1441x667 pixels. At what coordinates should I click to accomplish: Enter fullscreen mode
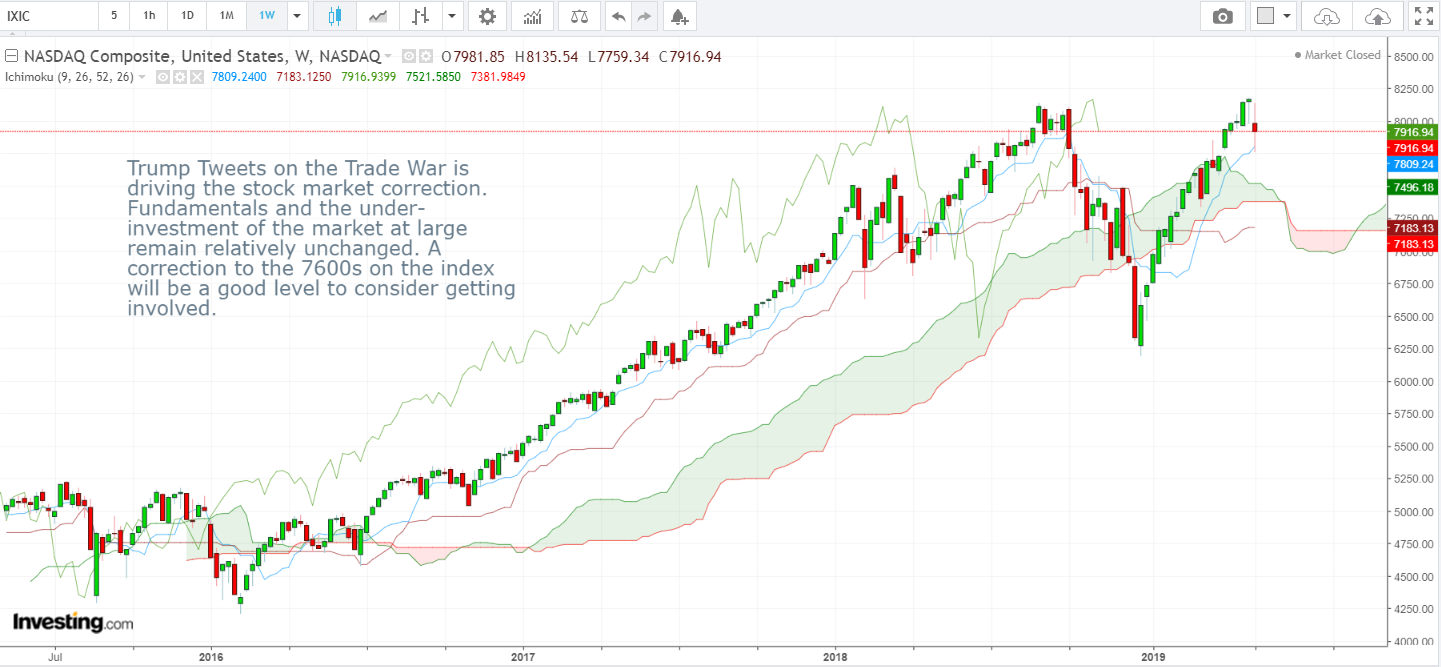point(1423,16)
